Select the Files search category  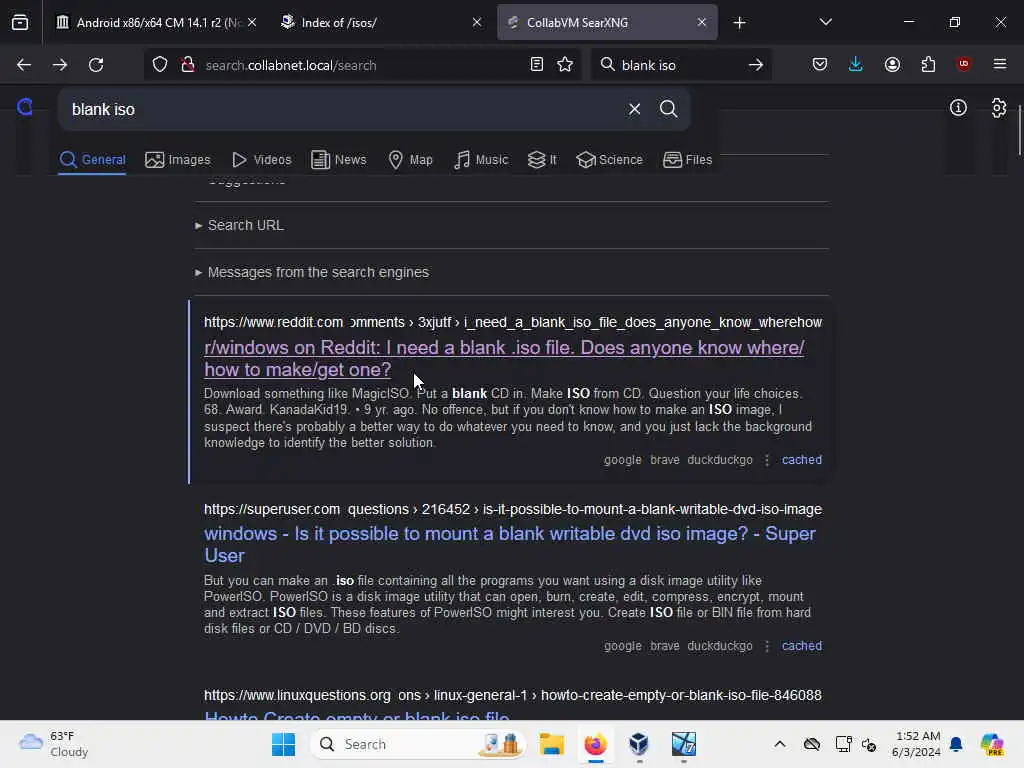click(x=687, y=159)
